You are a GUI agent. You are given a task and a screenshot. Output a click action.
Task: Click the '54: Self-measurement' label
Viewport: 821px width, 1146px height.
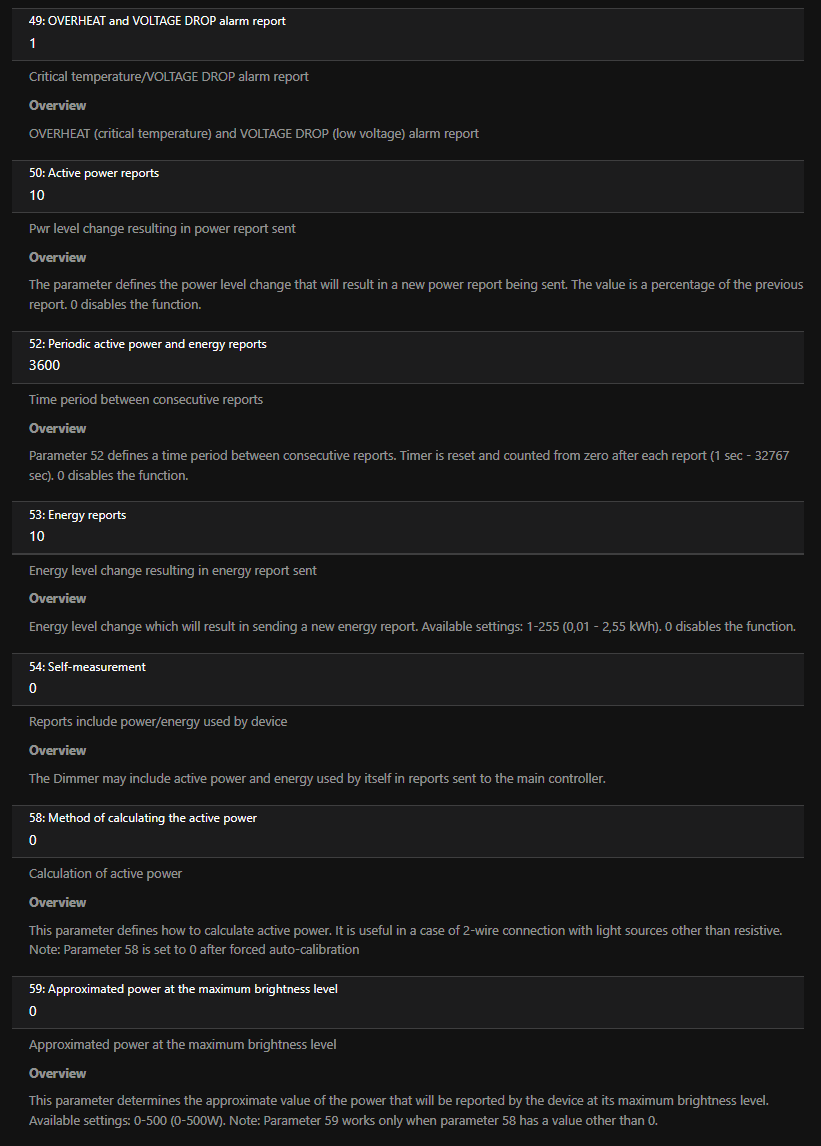pyautogui.click(x=87, y=667)
